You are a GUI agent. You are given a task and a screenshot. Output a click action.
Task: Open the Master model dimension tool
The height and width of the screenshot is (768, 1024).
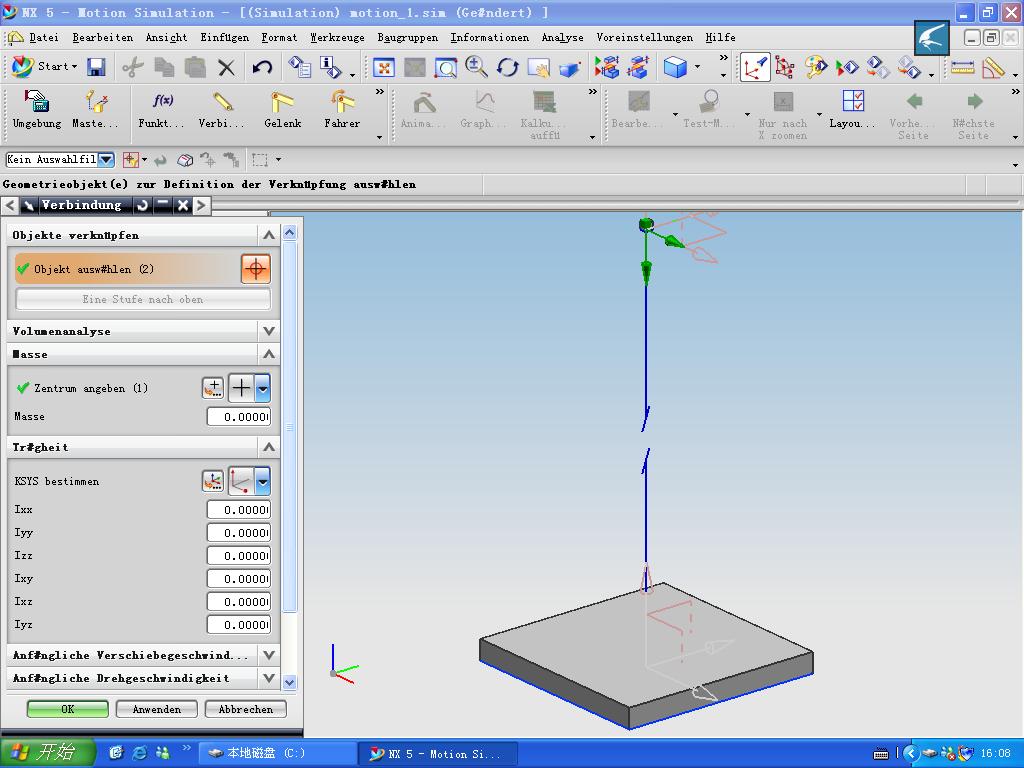point(95,109)
